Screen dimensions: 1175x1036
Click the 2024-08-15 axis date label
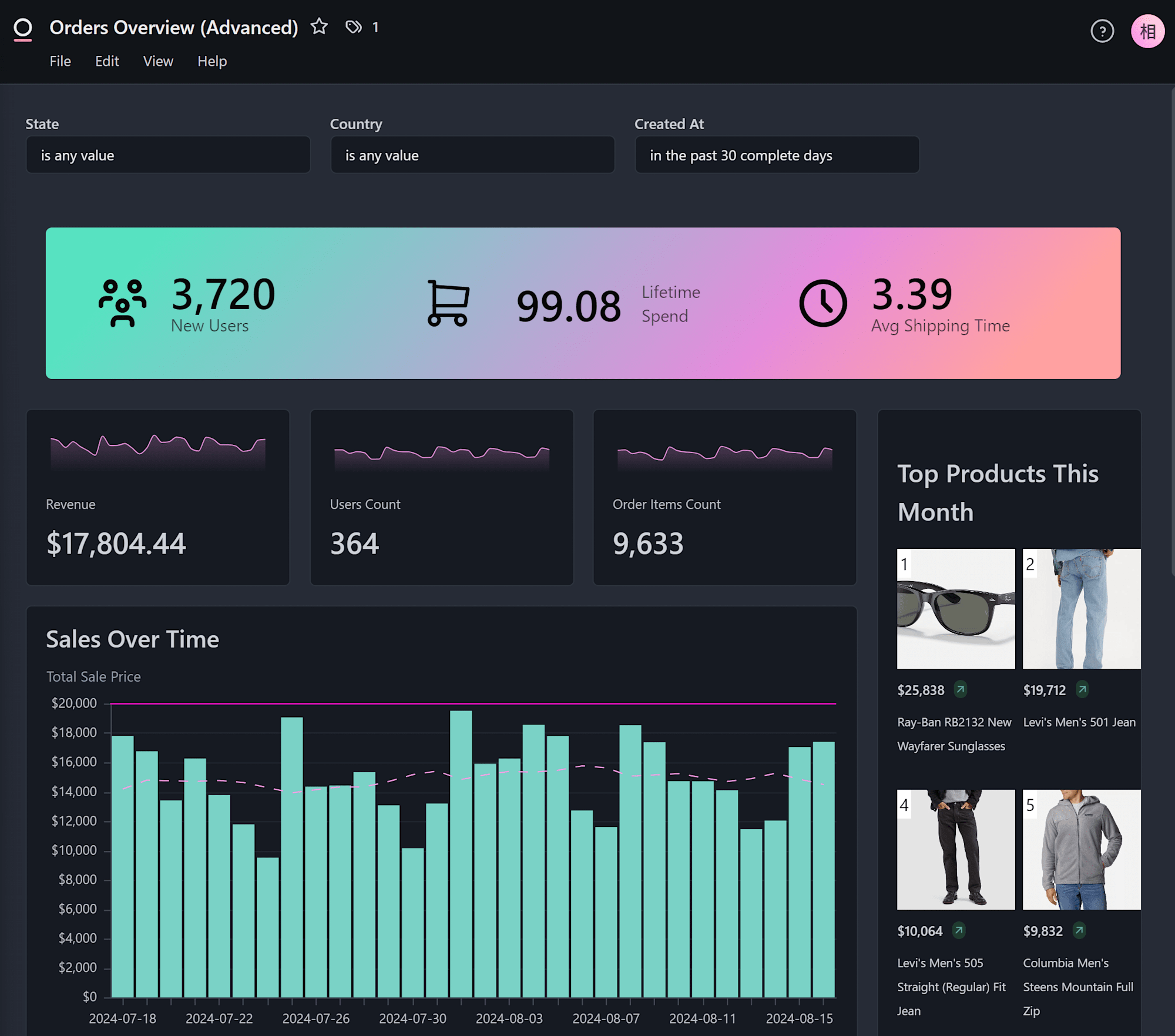(799, 1018)
